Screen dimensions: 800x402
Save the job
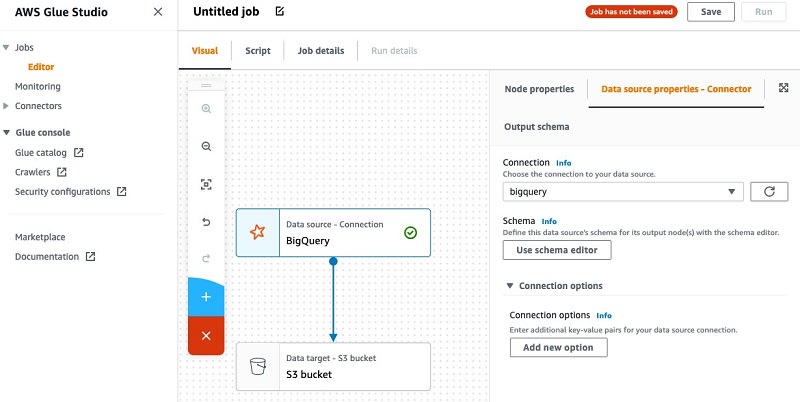click(x=711, y=12)
